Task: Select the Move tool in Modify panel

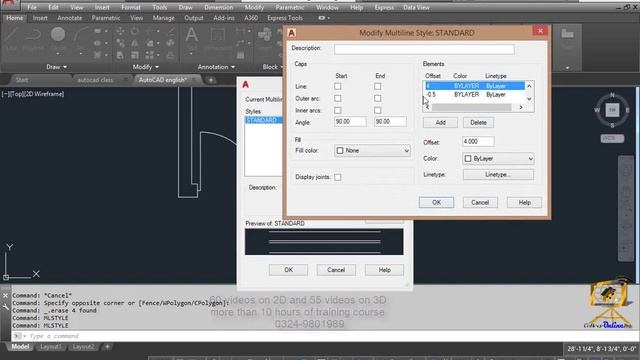Action: (120, 31)
